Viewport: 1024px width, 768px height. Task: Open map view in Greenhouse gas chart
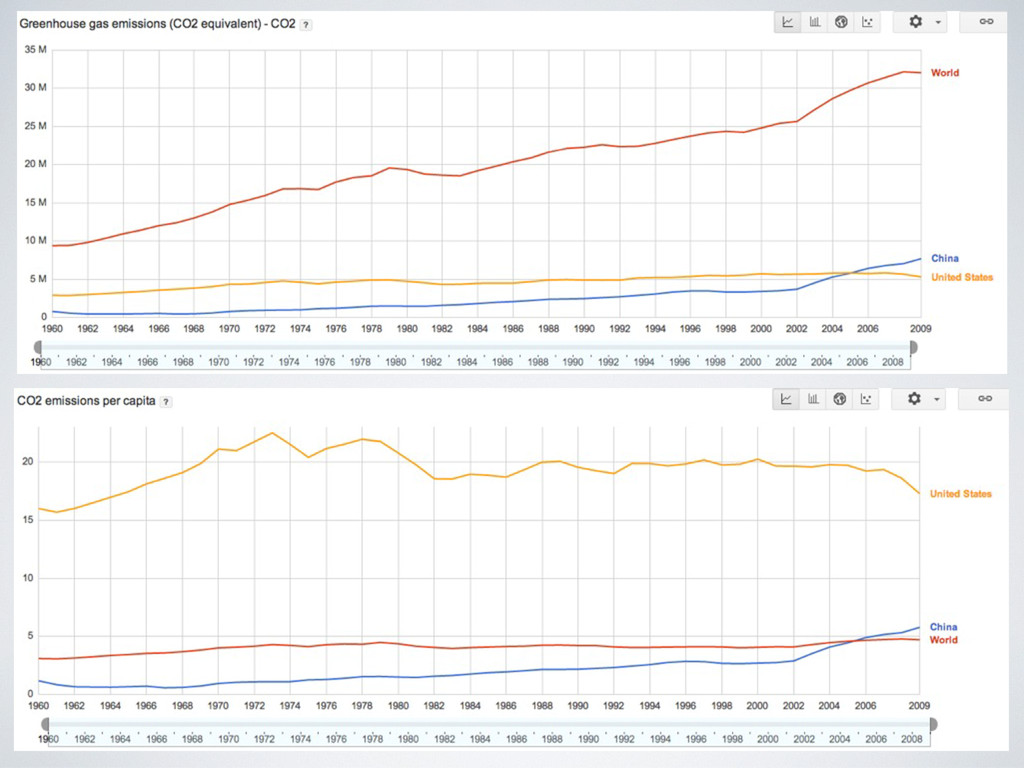coord(841,22)
